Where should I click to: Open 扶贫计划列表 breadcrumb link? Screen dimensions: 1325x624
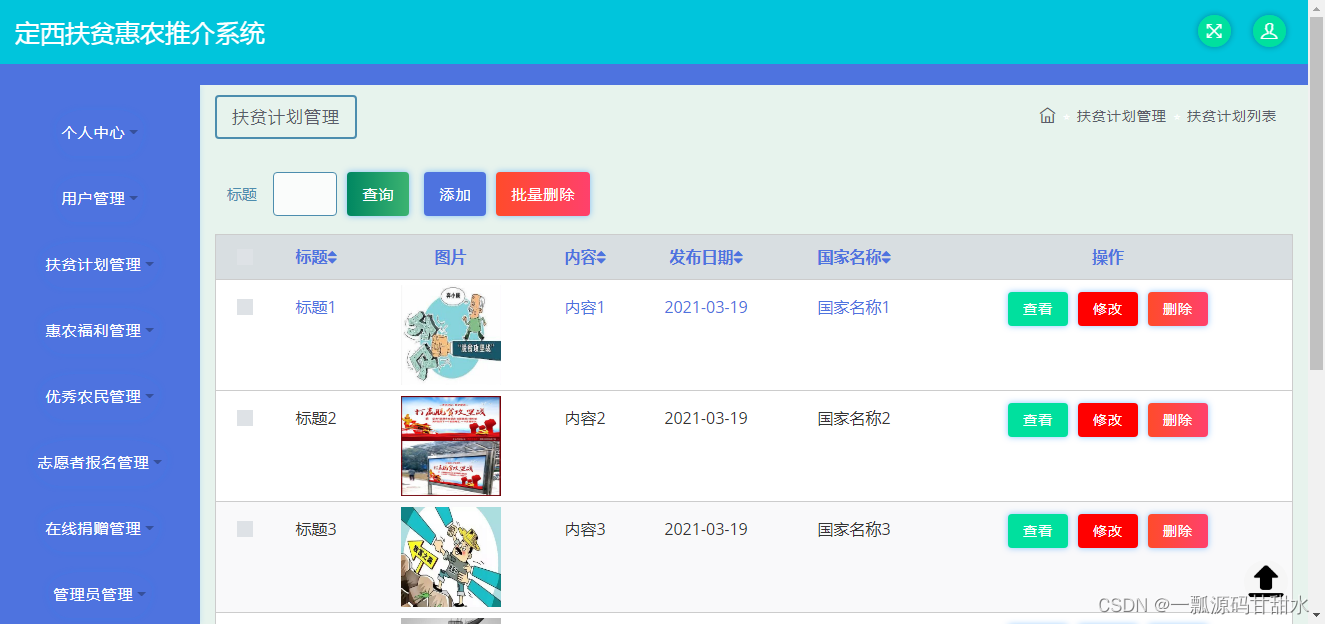(1232, 116)
